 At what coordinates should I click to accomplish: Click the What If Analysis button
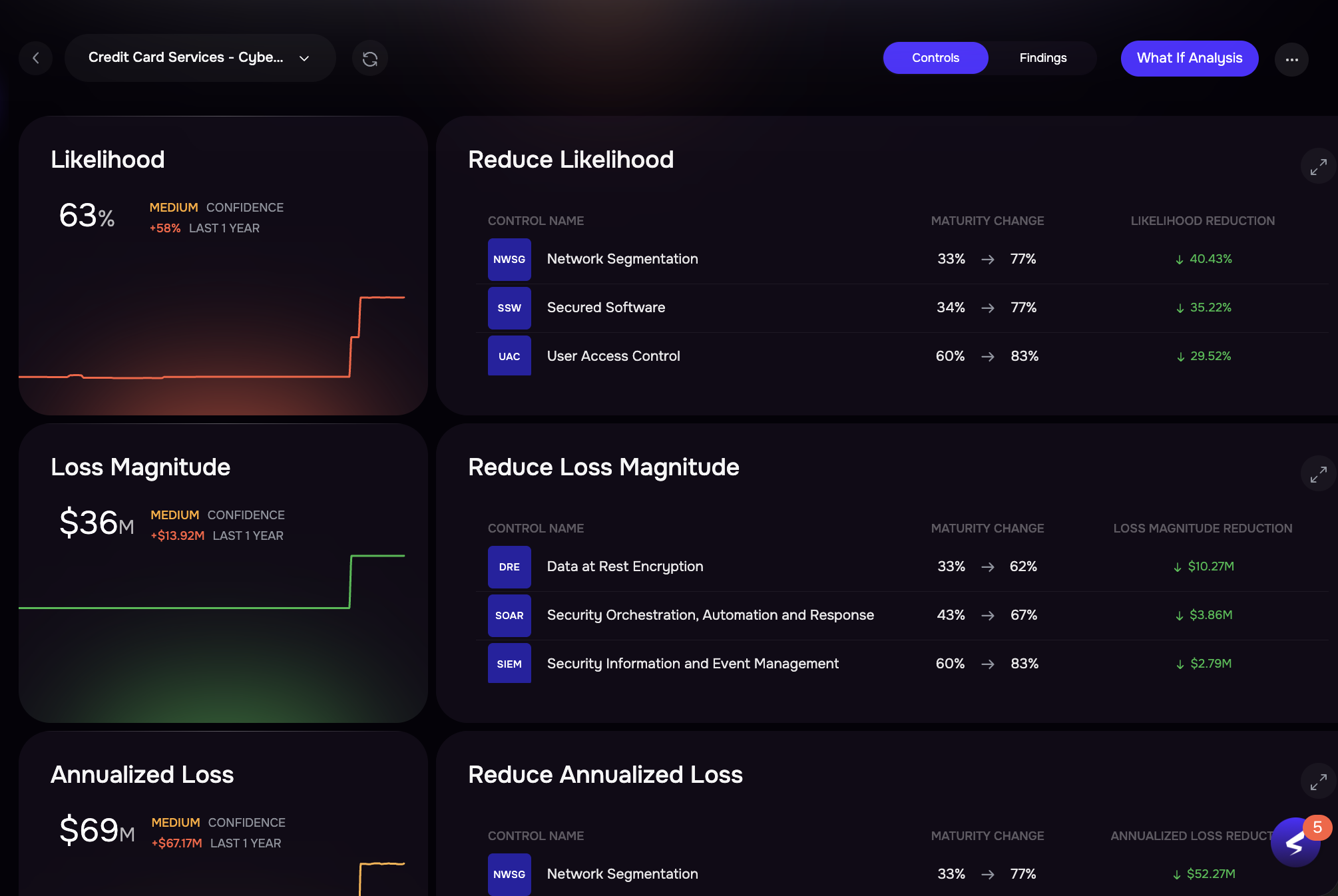(x=1189, y=58)
